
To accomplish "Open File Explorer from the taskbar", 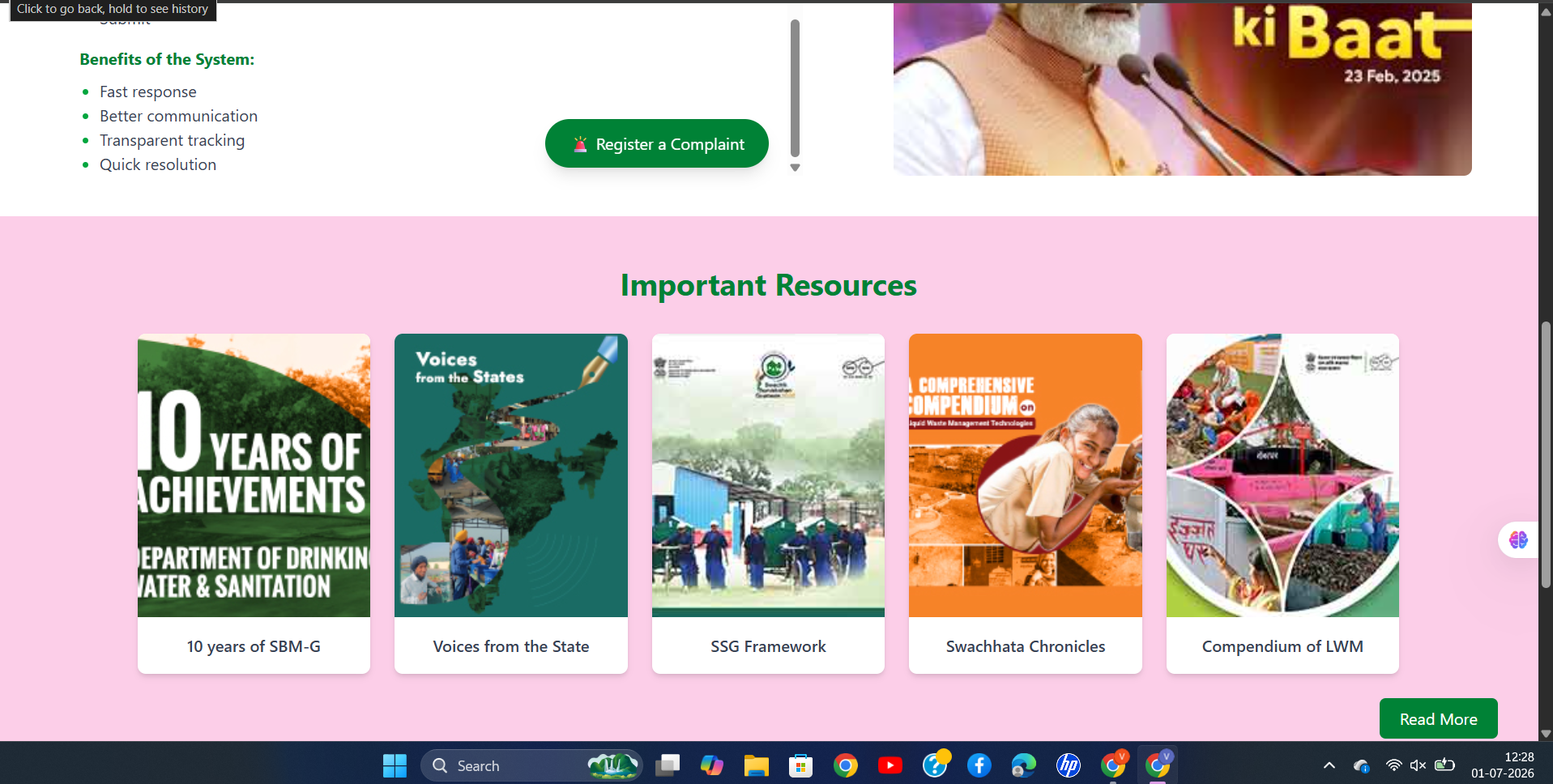I will click(757, 765).
